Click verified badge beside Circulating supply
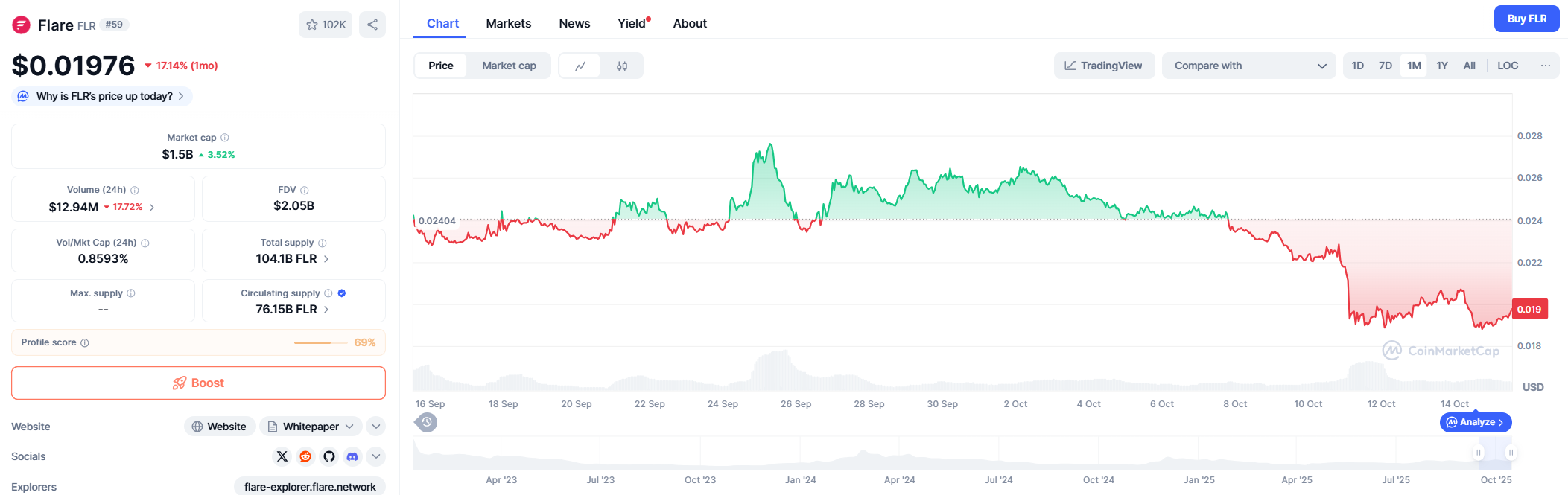Viewport: 1568px width, 495px height. 342,293
